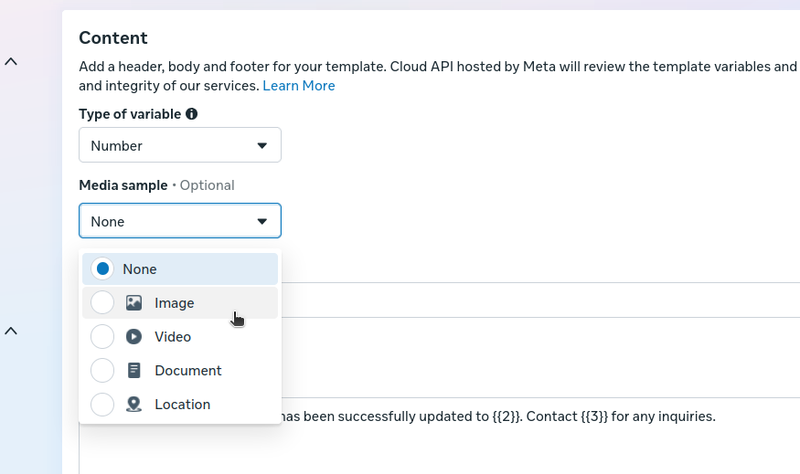Image resolution: width=800 pixels, height=474 pixels.
Task: Select the Video radio button
Action: [102, 337]
